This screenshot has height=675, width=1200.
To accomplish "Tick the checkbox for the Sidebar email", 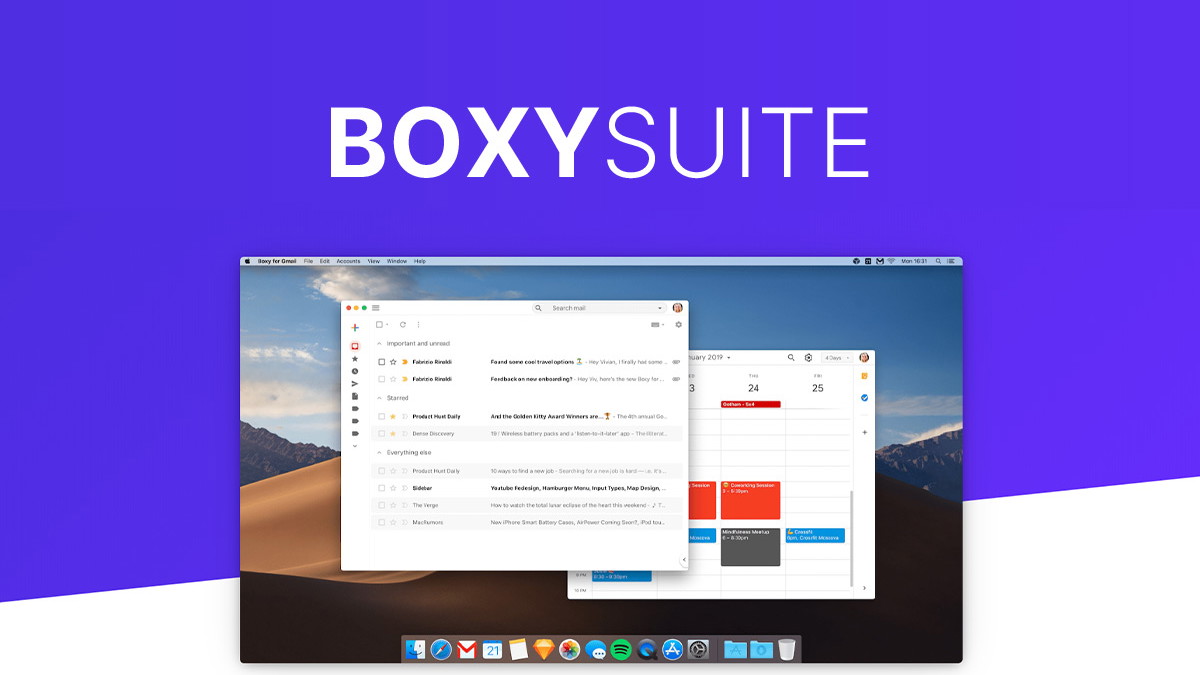I will click(x=381, y=488).
